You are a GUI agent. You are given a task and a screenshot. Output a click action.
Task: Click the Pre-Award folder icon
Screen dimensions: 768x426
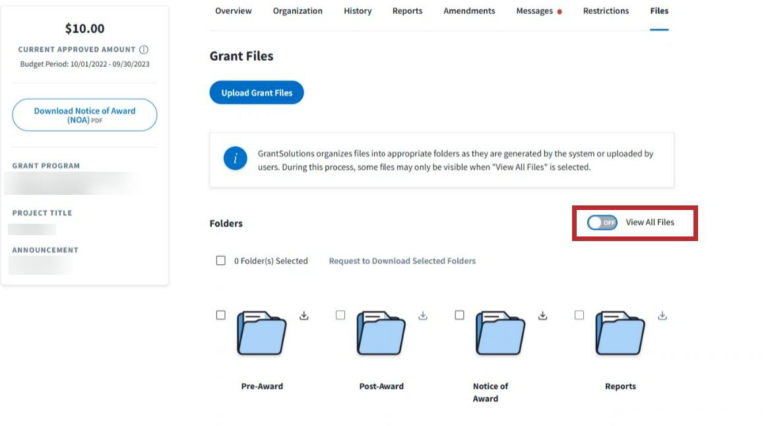pos(262,333)
